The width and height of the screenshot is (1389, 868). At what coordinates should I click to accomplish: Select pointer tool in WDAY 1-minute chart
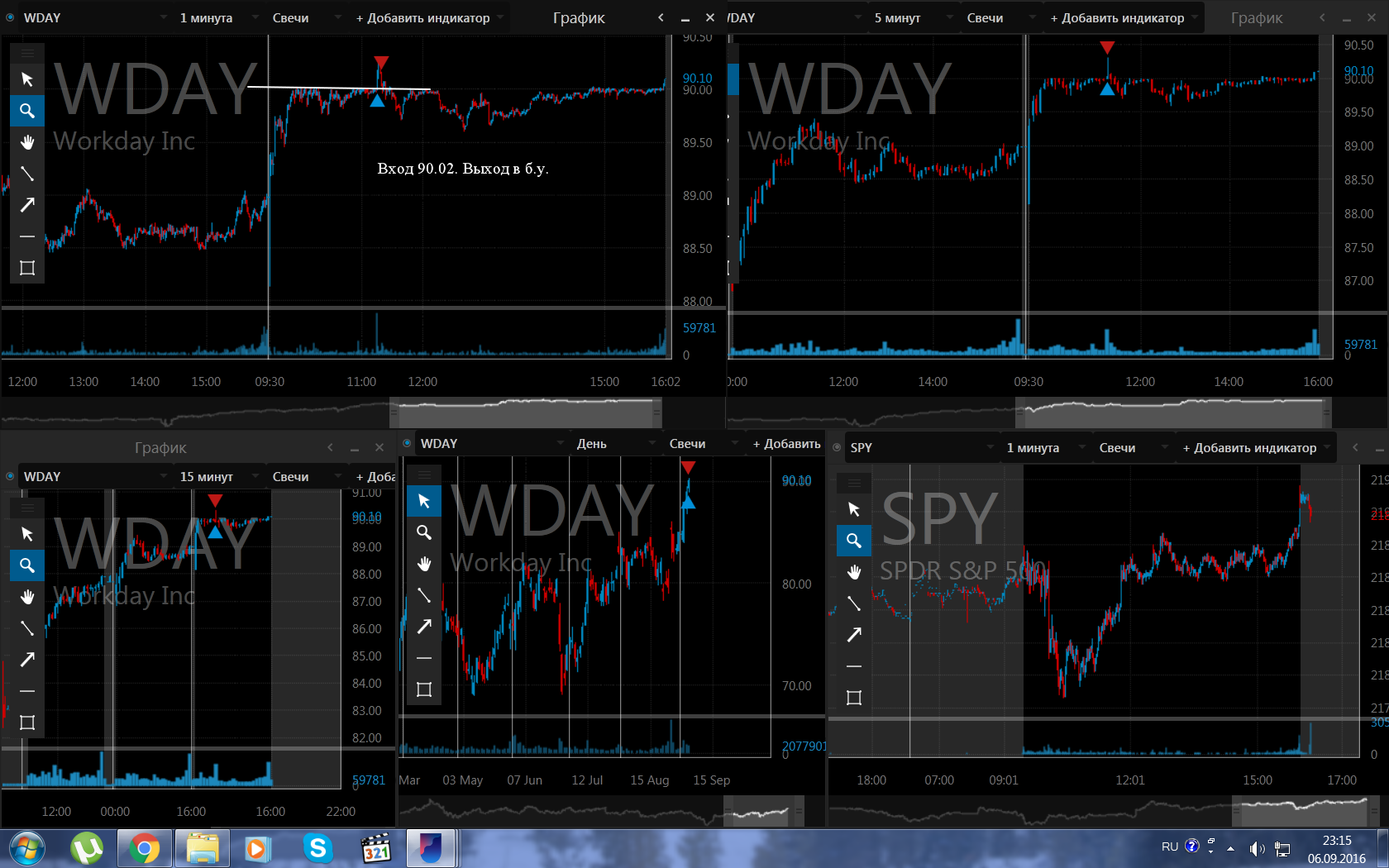pos(27,79)
